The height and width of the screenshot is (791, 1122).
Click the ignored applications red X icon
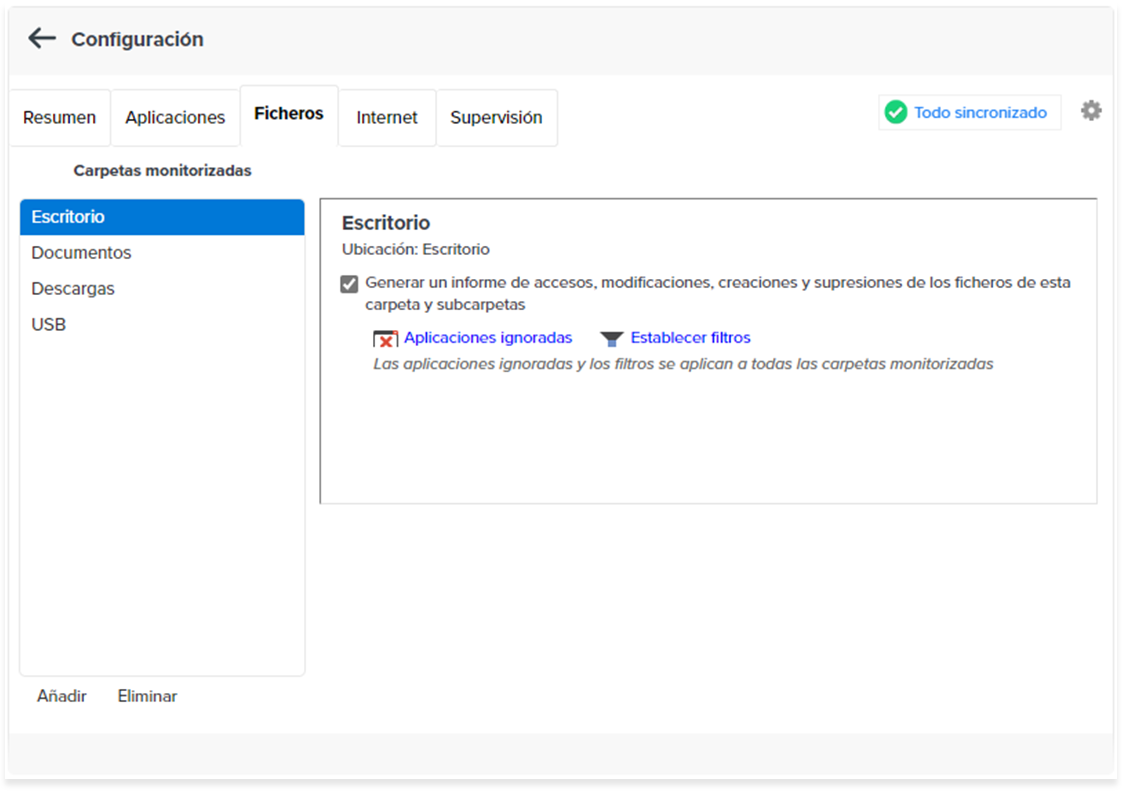click(x=385, y=338)
